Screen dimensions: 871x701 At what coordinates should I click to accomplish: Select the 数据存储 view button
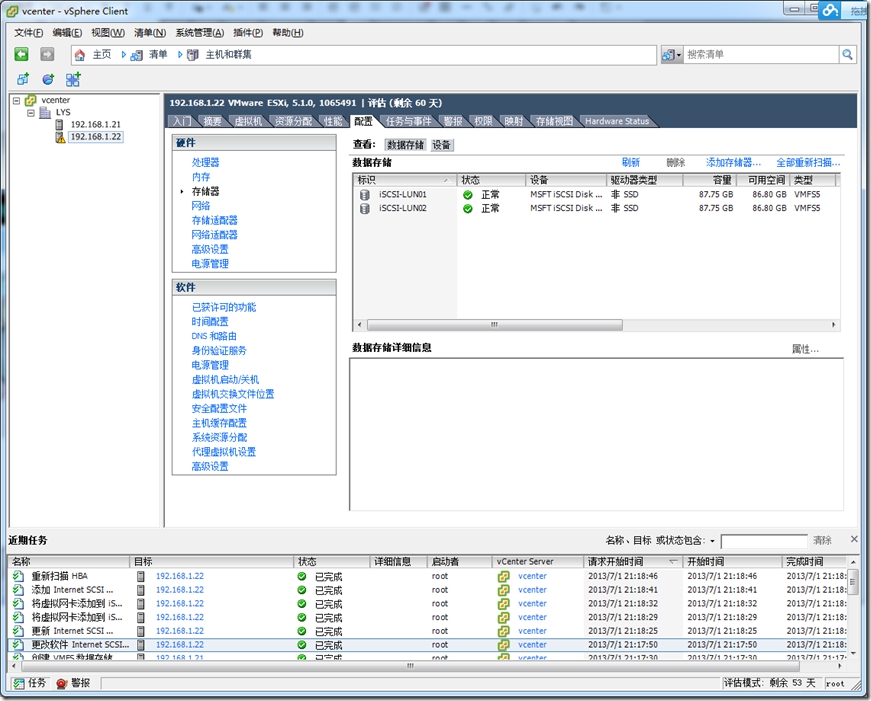pyautogui.click(x=406, y=145)
